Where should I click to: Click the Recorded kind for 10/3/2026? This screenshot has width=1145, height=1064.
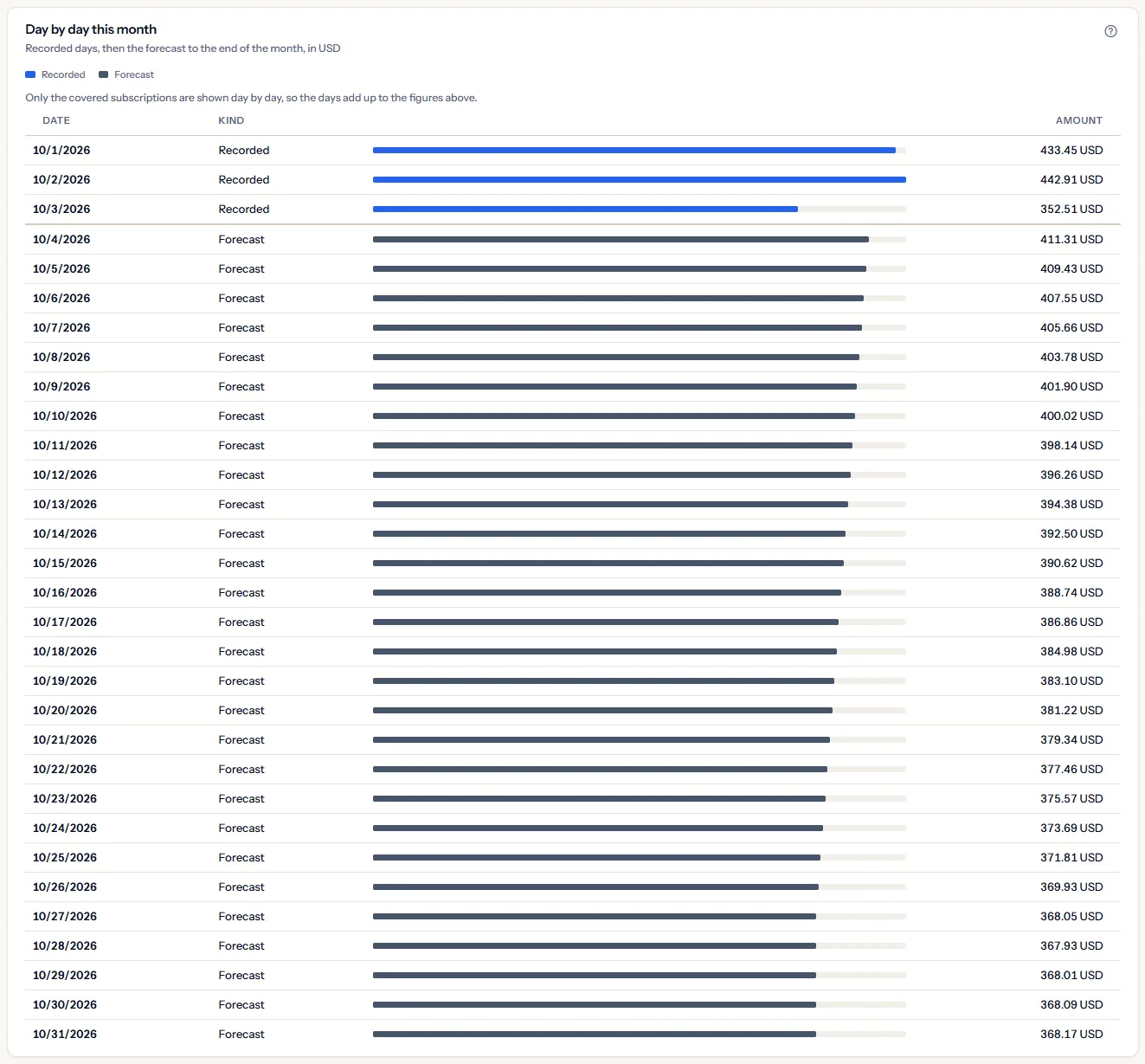tap(244, 209)
